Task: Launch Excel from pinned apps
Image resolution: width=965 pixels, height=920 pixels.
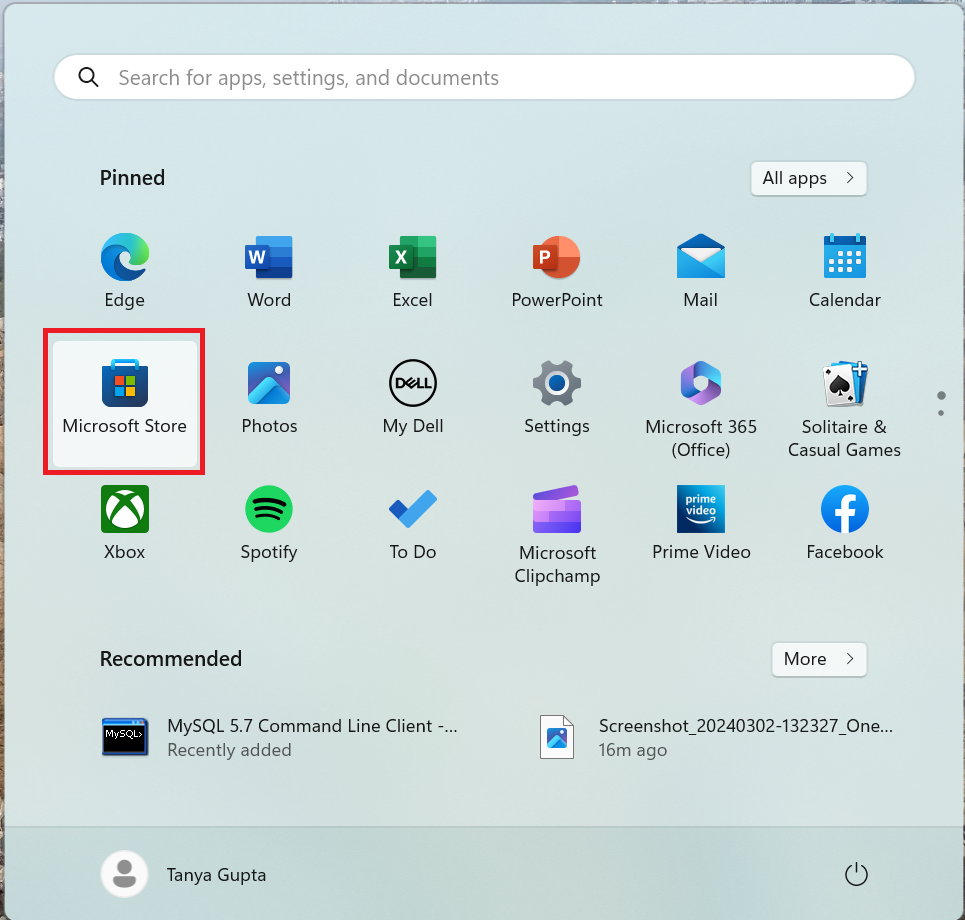Action: (x=413, y=270)
